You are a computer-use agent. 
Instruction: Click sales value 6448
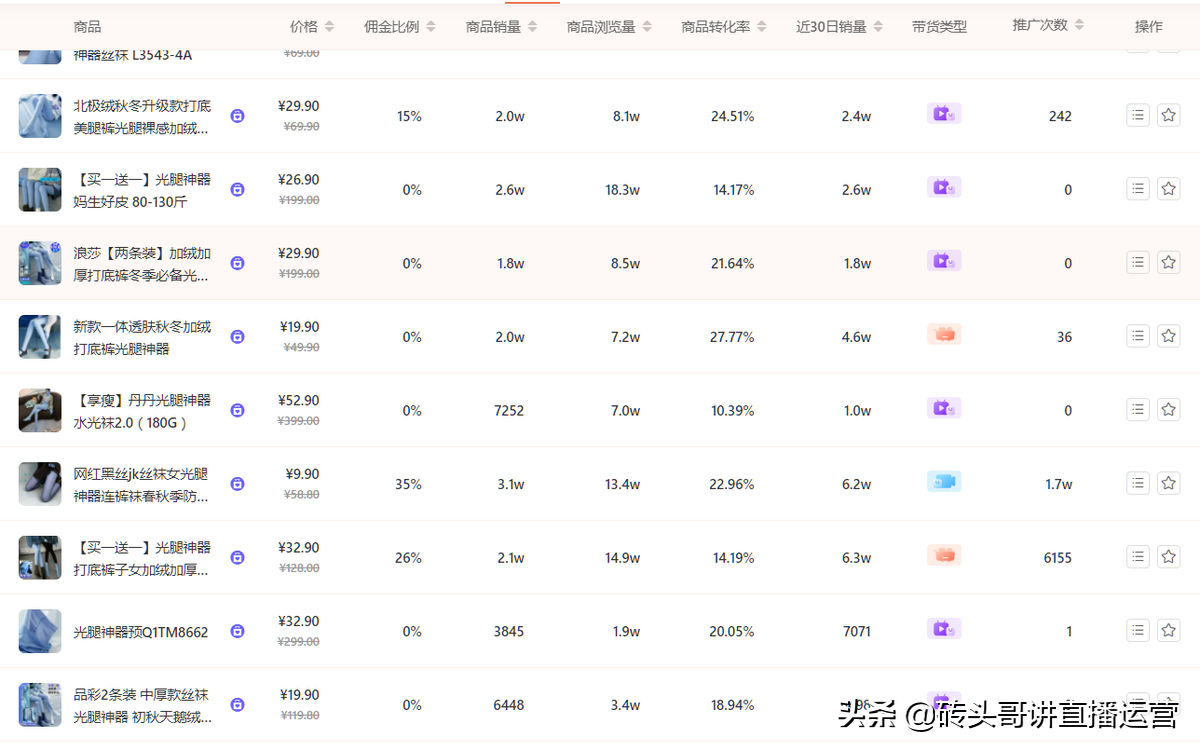point(509,705)
